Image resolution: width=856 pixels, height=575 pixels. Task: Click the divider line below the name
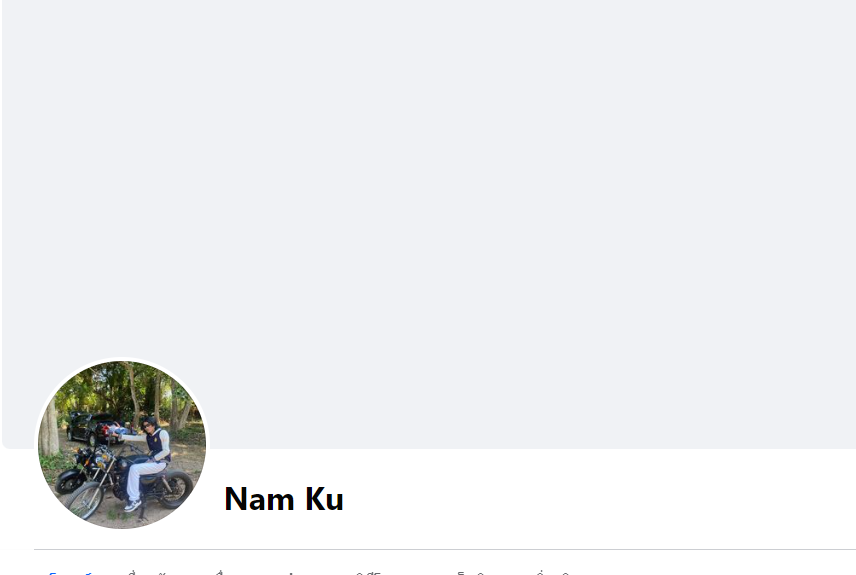[445, 549]
